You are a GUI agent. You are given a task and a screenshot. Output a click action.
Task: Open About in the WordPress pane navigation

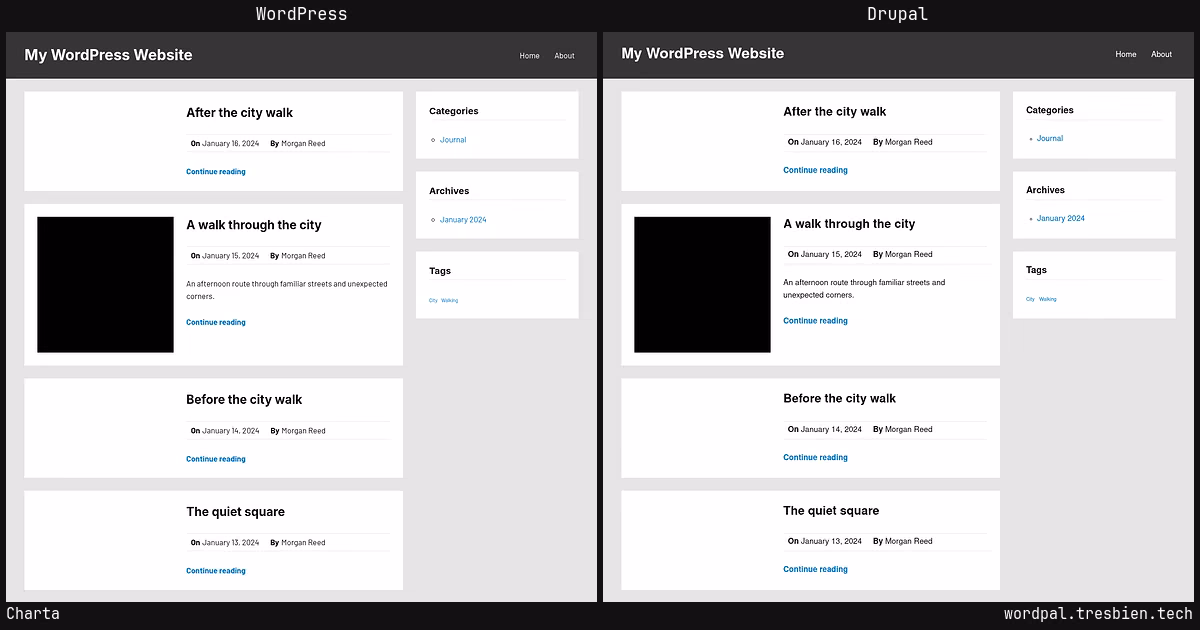(565, 56)
